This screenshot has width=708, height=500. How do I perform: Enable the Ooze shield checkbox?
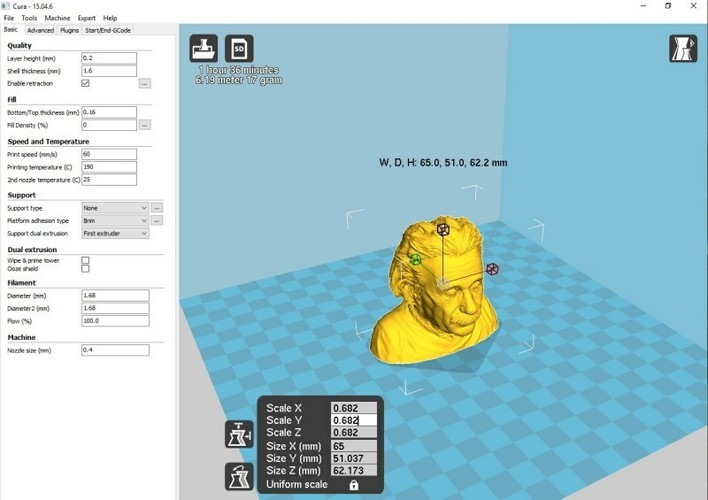click(x=85, y=269)
